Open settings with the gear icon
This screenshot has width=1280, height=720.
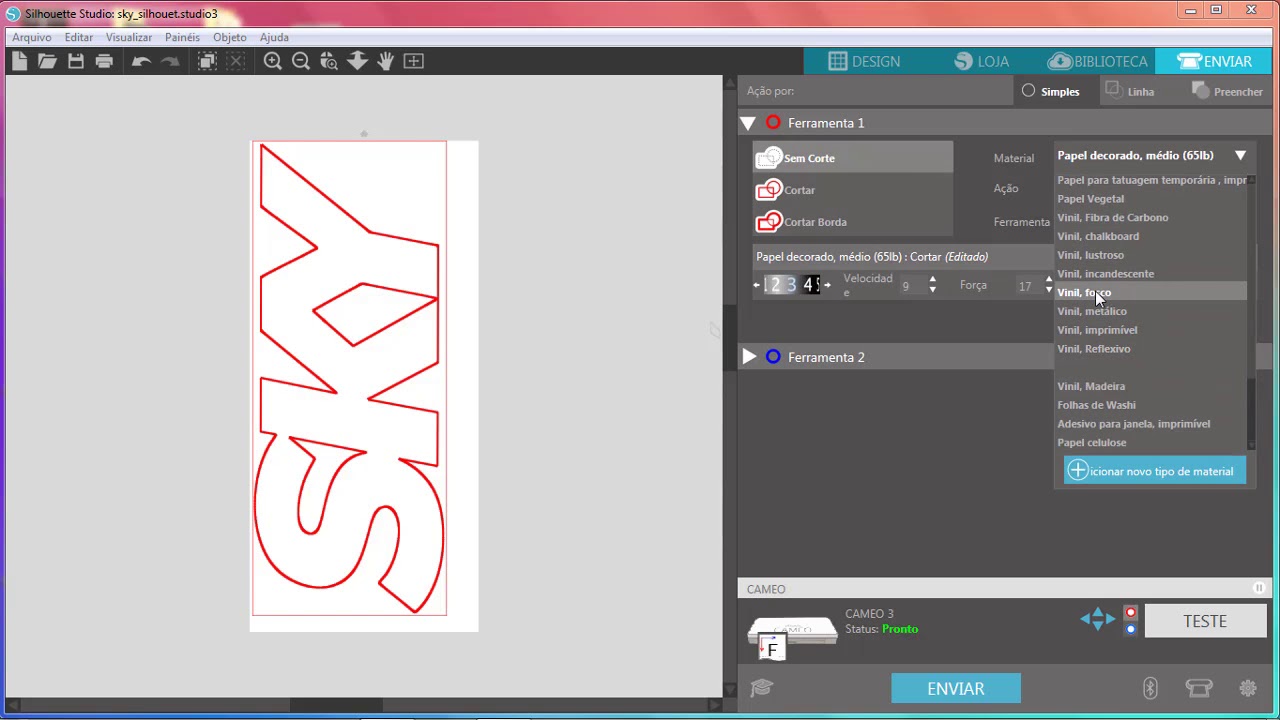tap(1248, 688)
